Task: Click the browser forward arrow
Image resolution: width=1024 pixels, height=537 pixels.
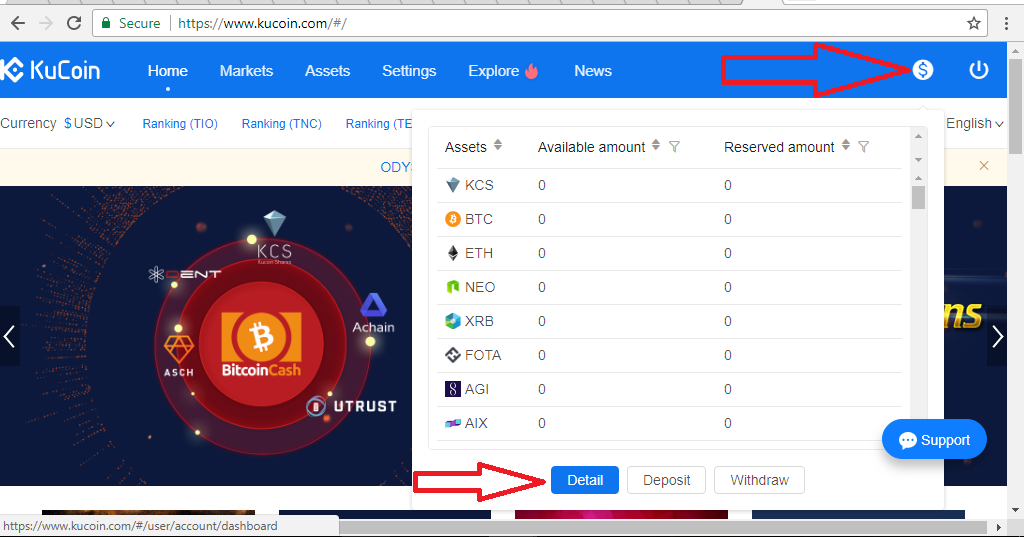Action: [46, 24]
